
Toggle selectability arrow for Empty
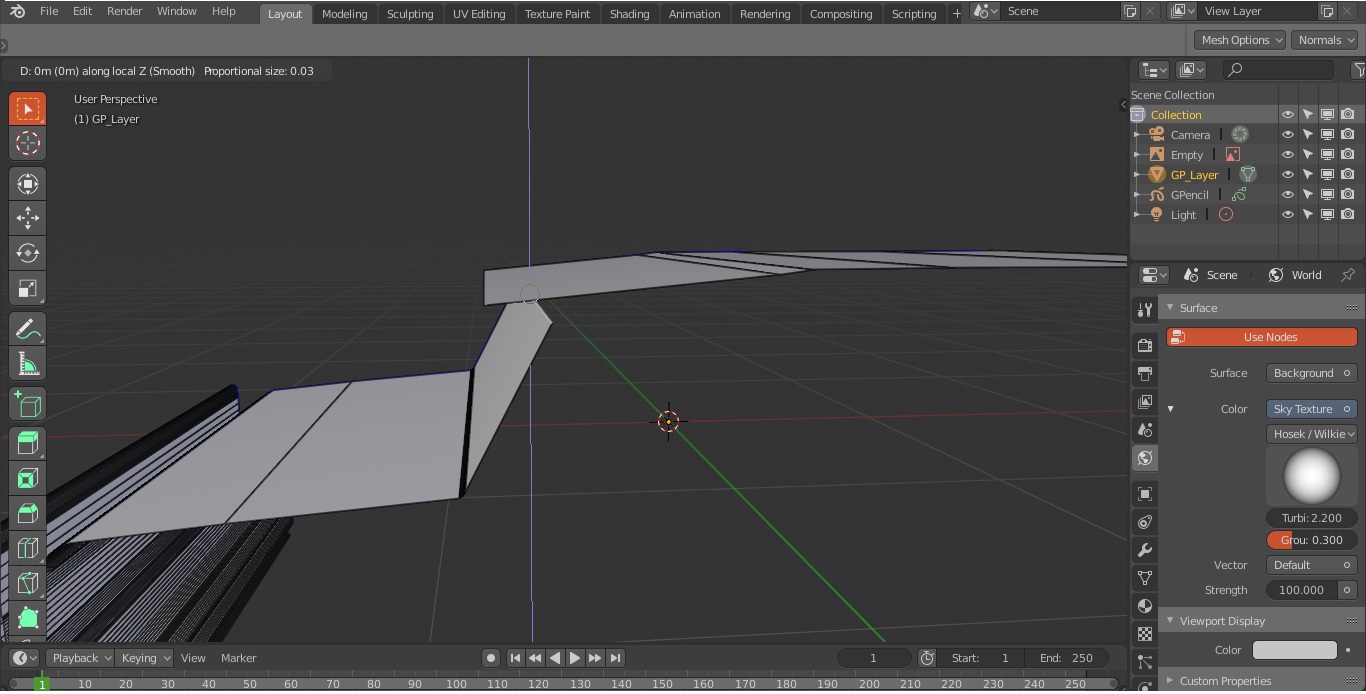click(x=1308, y=154)
